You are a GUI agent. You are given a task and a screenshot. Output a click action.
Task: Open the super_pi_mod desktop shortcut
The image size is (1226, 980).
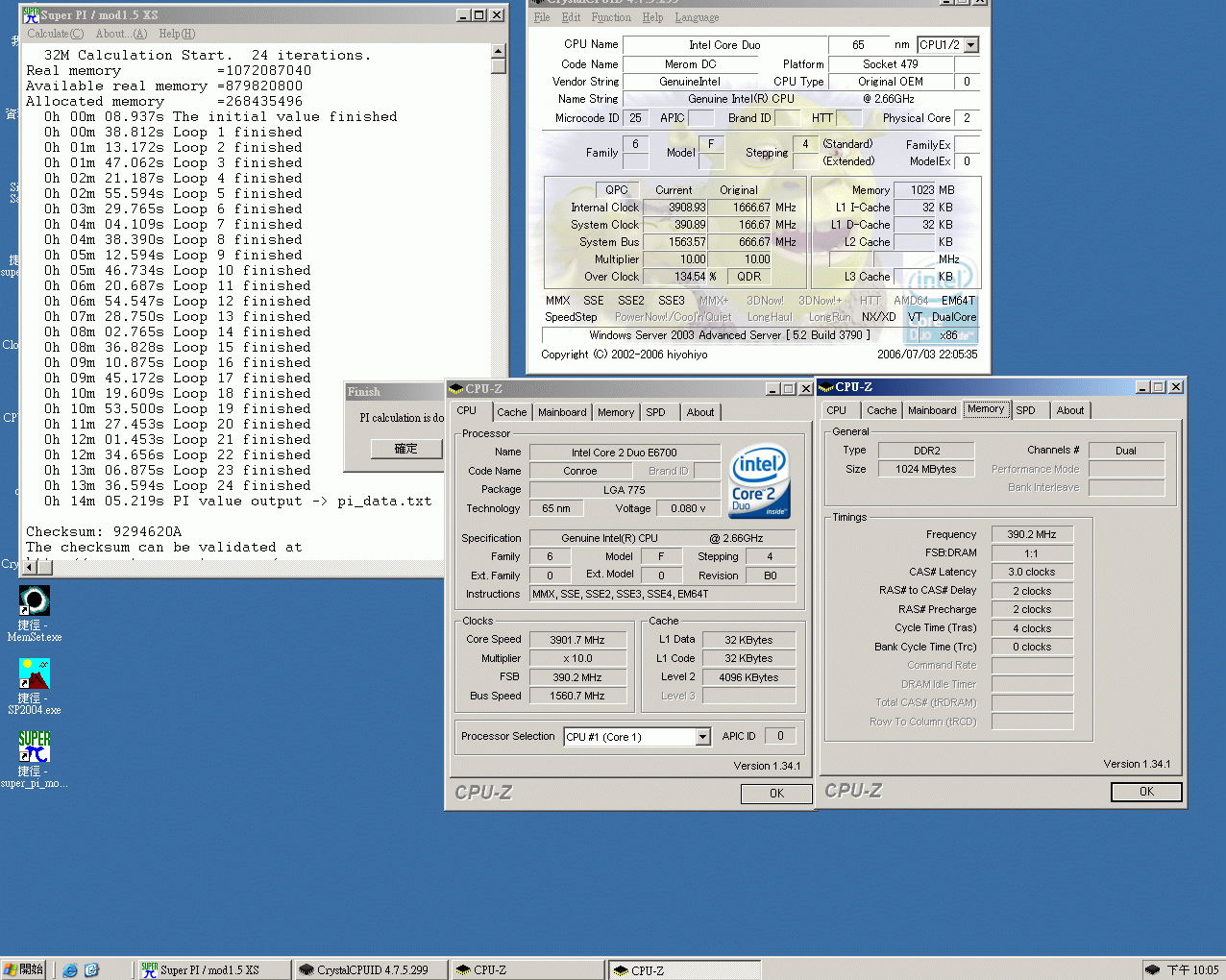click(35, 758)
